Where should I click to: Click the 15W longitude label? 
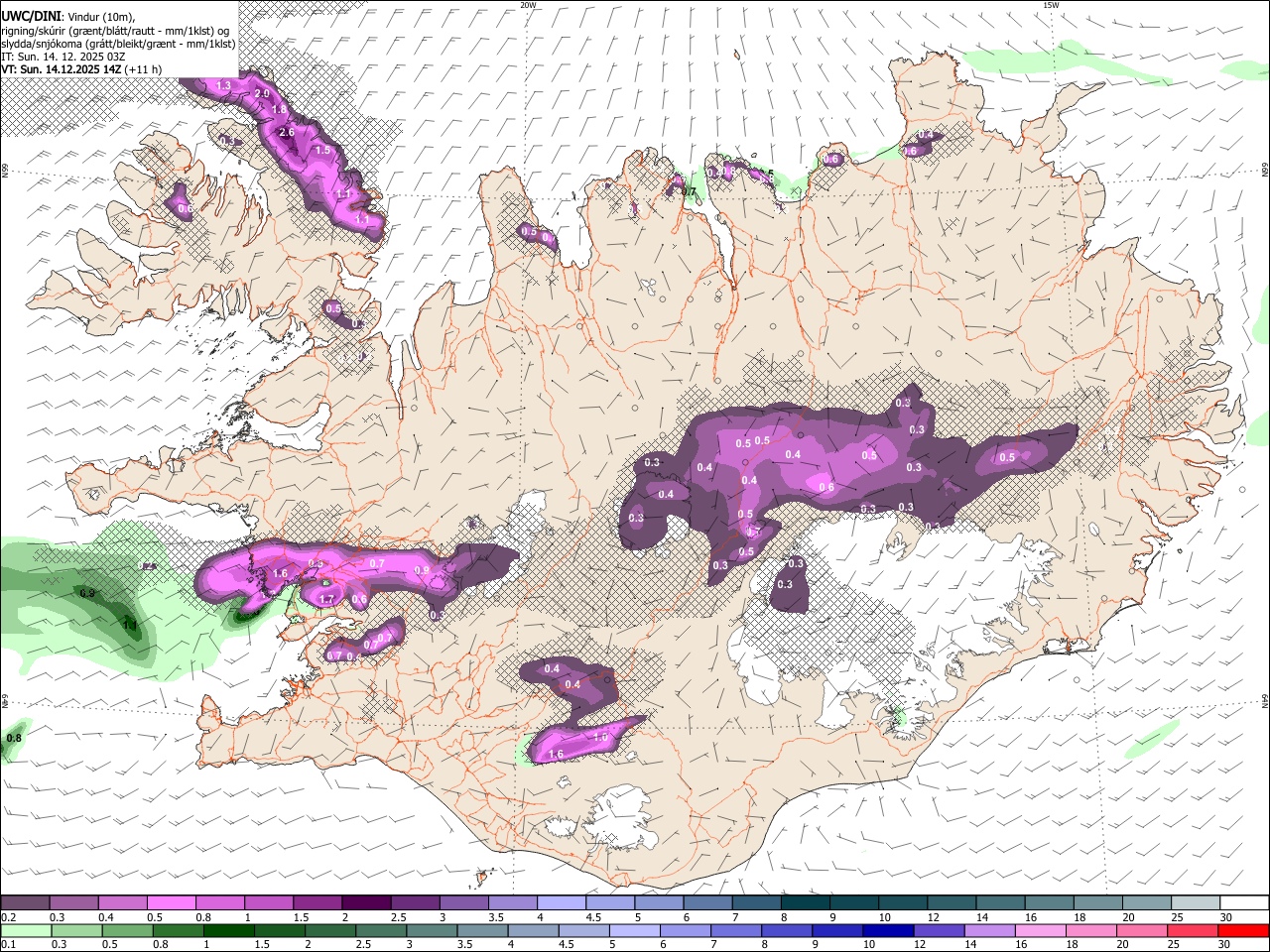pos(1051,5)
